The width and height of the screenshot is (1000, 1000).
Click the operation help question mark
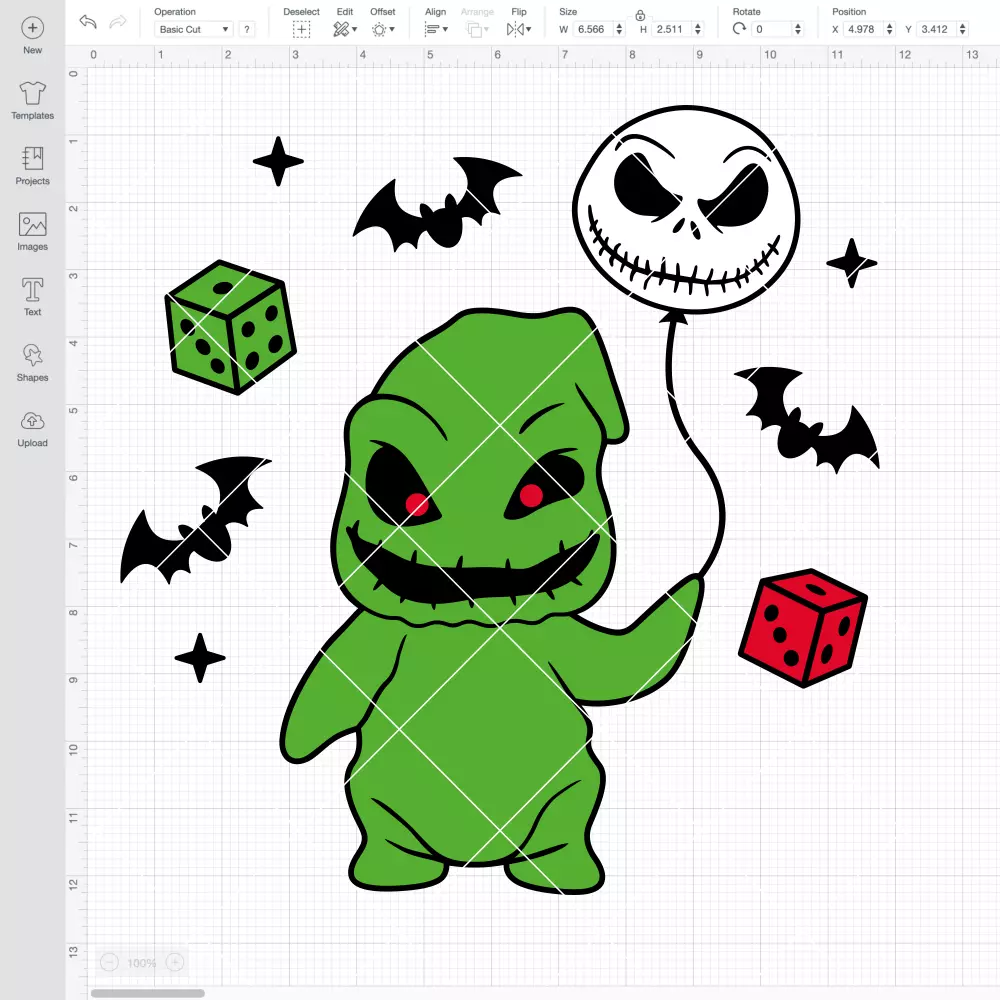247,29
